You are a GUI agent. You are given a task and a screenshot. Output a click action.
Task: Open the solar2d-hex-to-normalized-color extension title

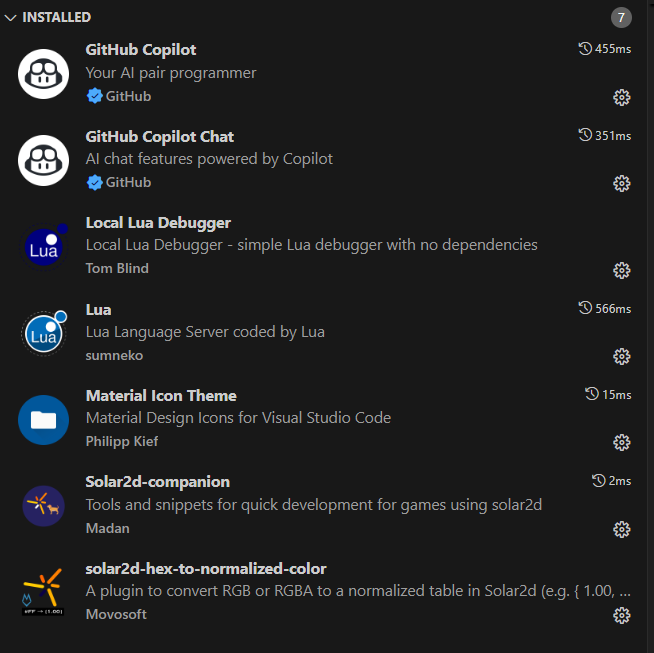pyautogui.click(x=206, y=569)
